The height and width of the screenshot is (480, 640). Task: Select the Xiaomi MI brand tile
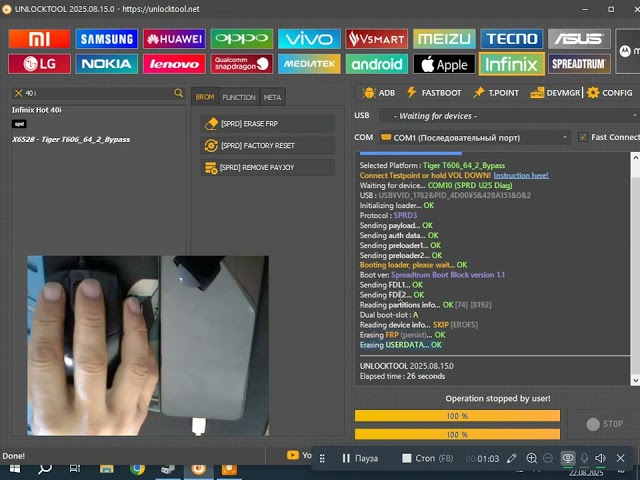(x=39, y=39)
